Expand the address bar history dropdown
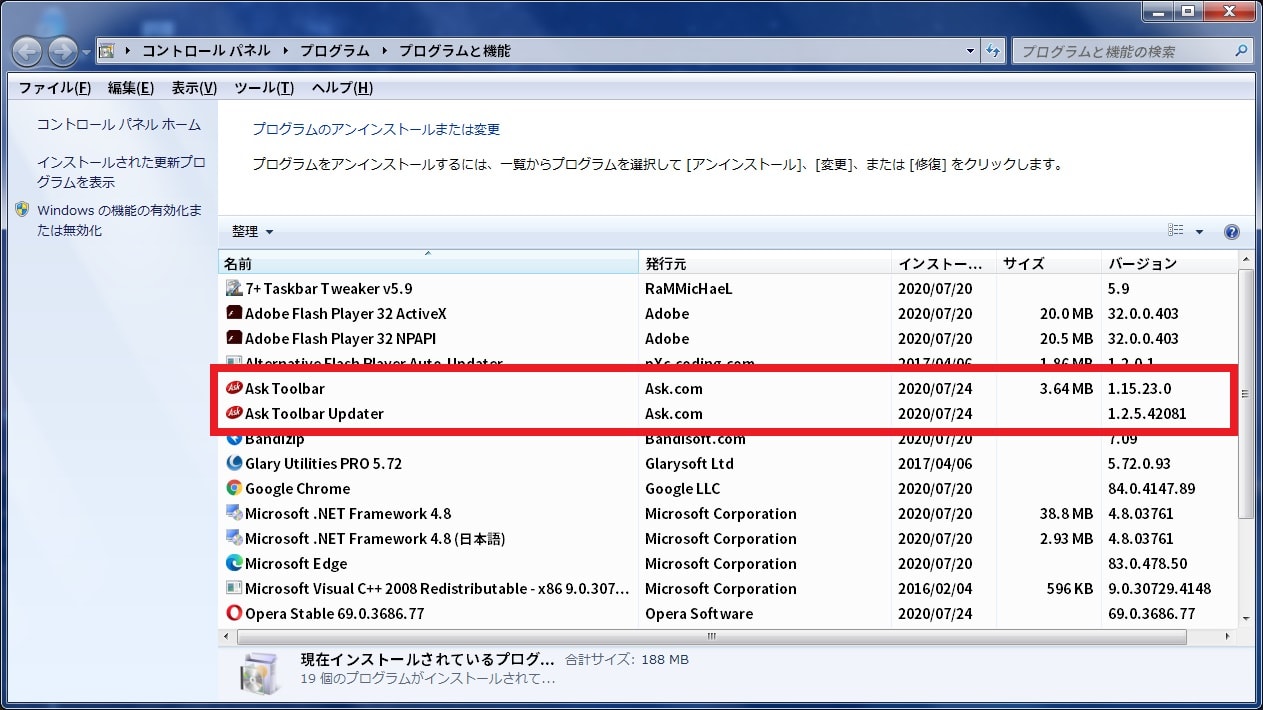Image resolution: width=1263 pixels, height=710 pixels. [x=971, y=51]
